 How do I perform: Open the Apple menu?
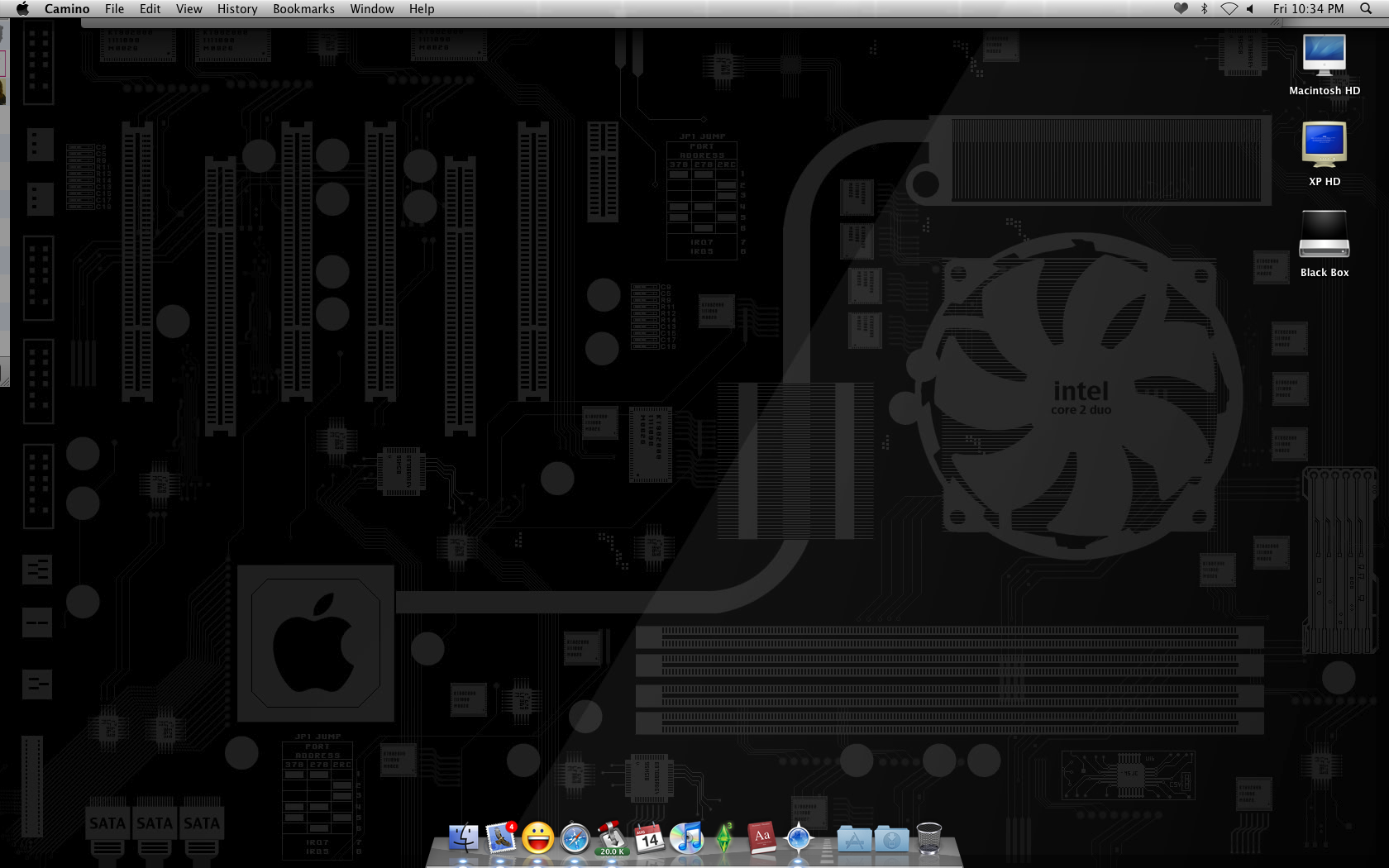(x=22, y=8)
